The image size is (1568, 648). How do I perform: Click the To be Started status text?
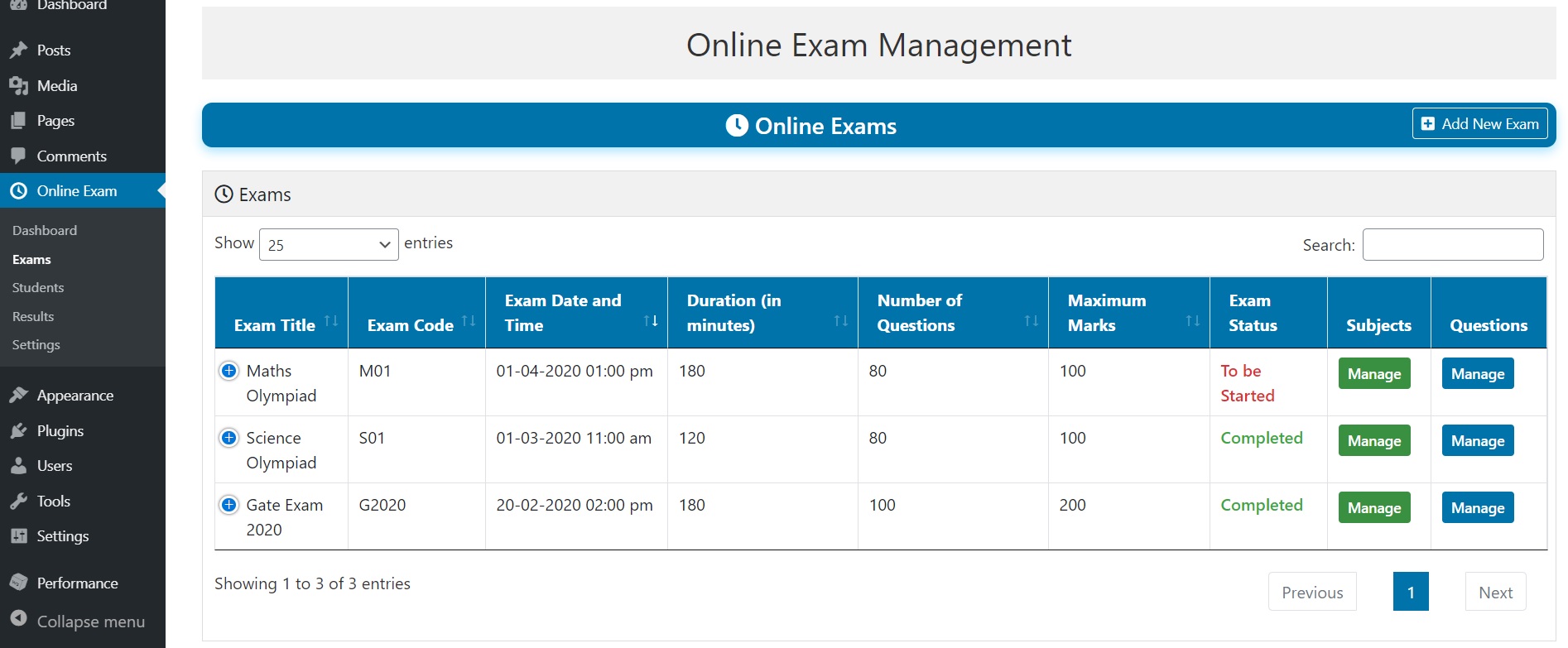1248,383
